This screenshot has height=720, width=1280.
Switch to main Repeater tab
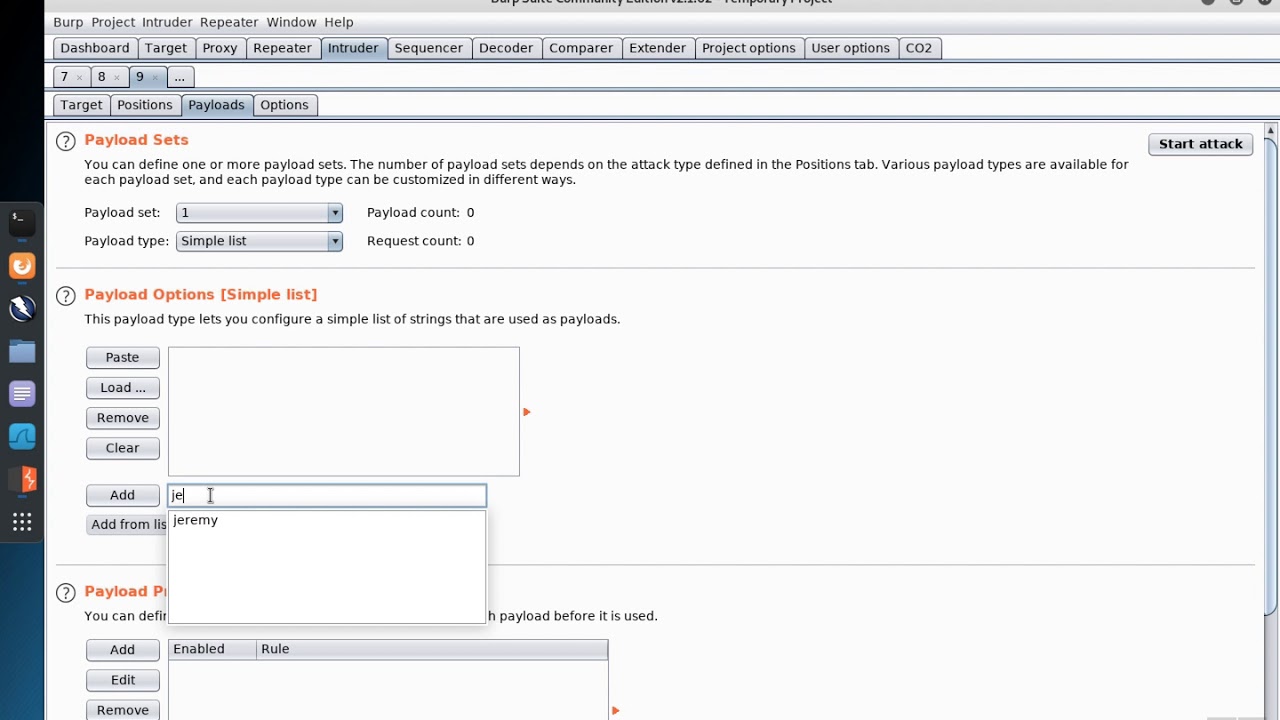coord(282,48)
